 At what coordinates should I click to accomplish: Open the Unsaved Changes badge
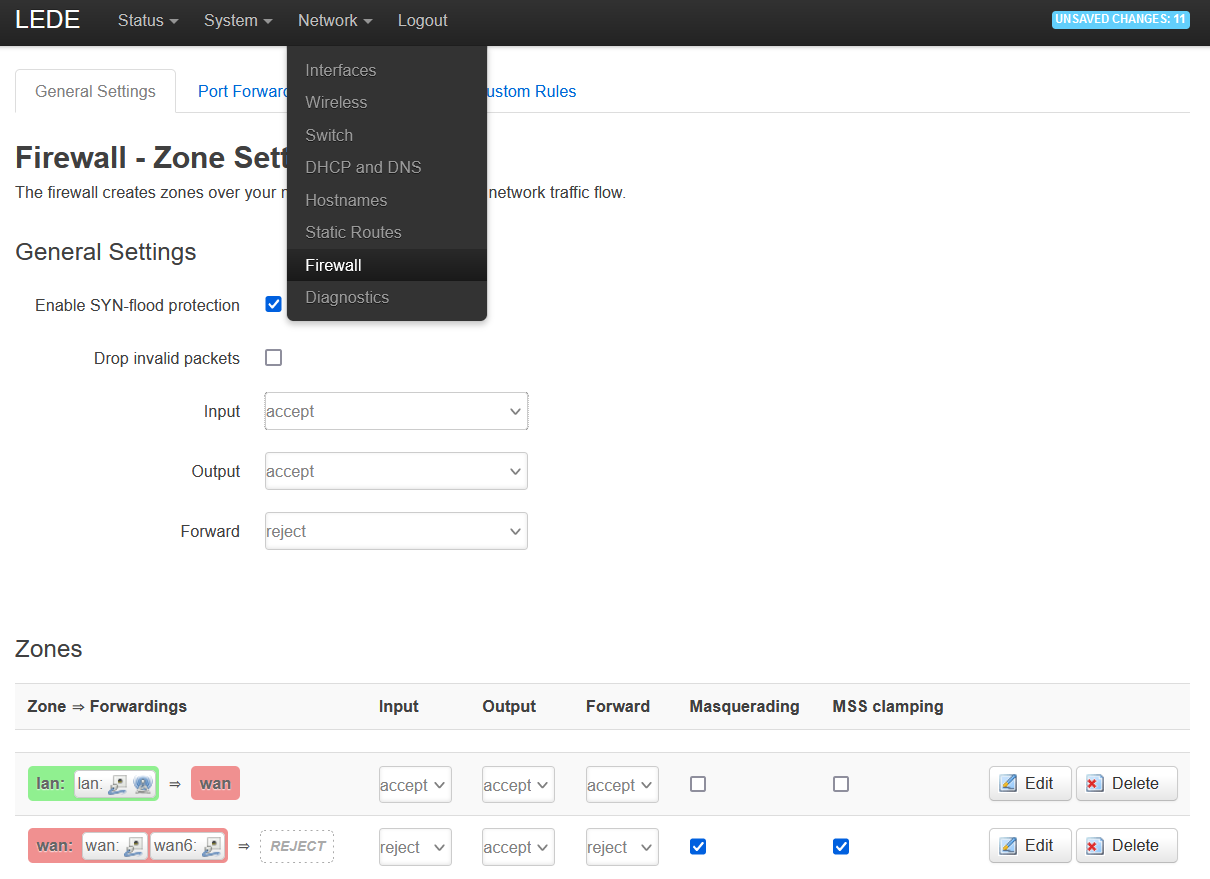coord(1120,20)
